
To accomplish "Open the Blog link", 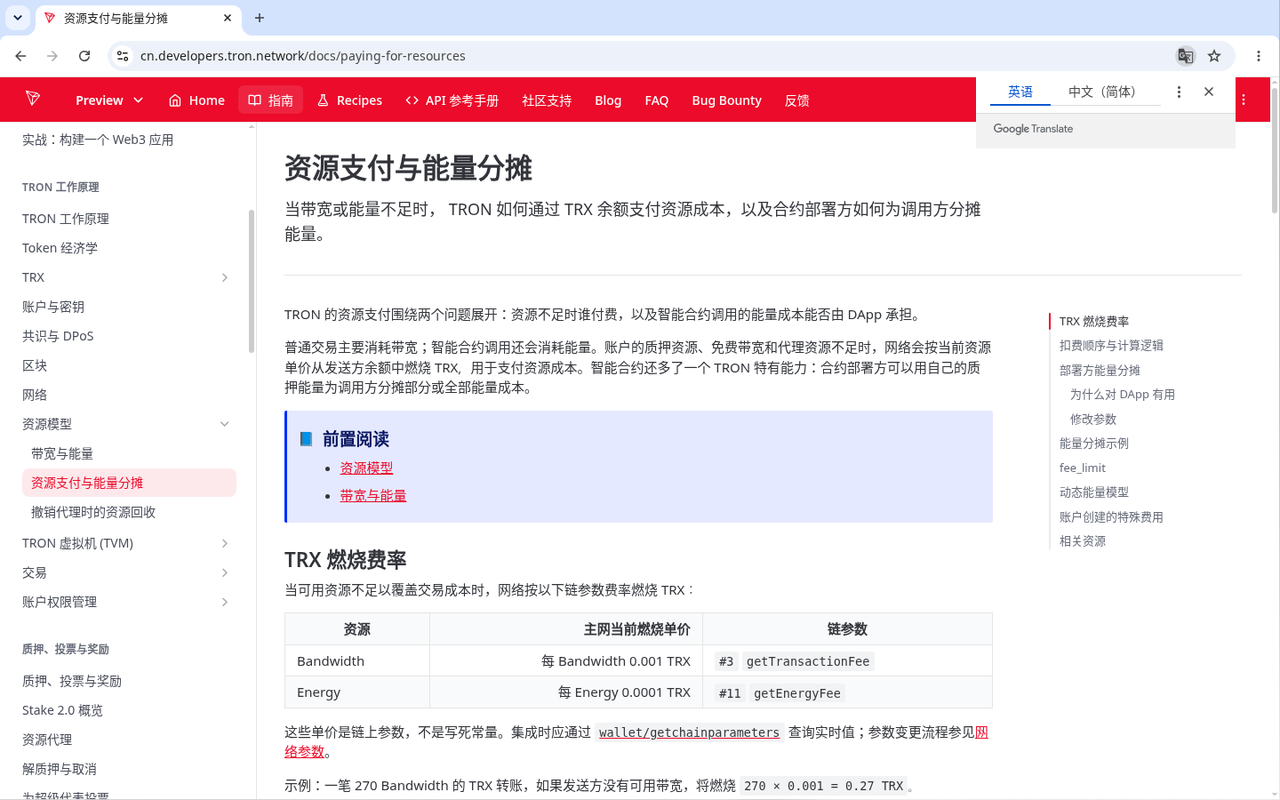I will [x=608, y=100].
